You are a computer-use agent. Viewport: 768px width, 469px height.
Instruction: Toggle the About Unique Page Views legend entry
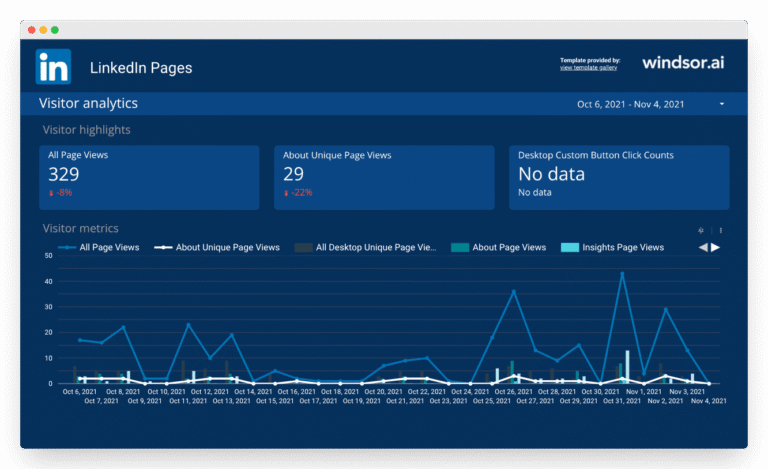pos(217,248)
